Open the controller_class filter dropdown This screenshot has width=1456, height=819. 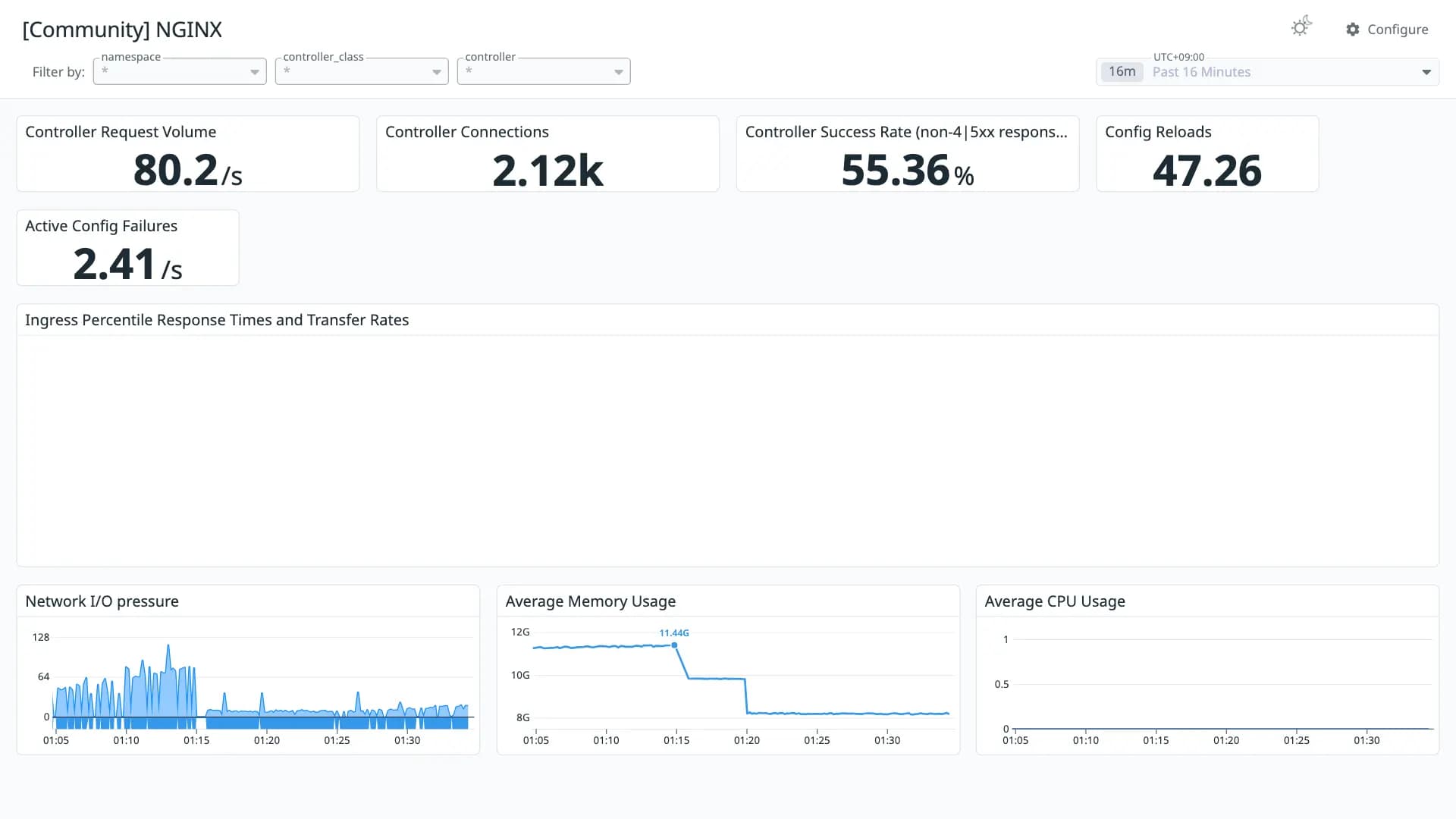[x=362, y=71]
